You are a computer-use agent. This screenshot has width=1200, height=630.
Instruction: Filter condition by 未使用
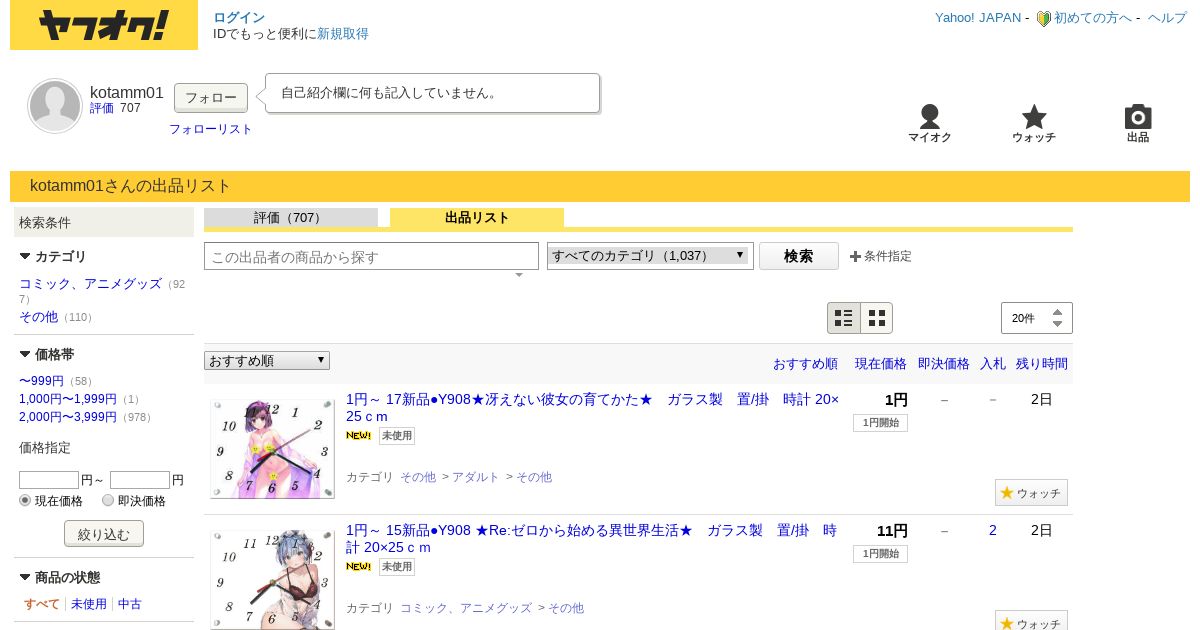[89, 604]
